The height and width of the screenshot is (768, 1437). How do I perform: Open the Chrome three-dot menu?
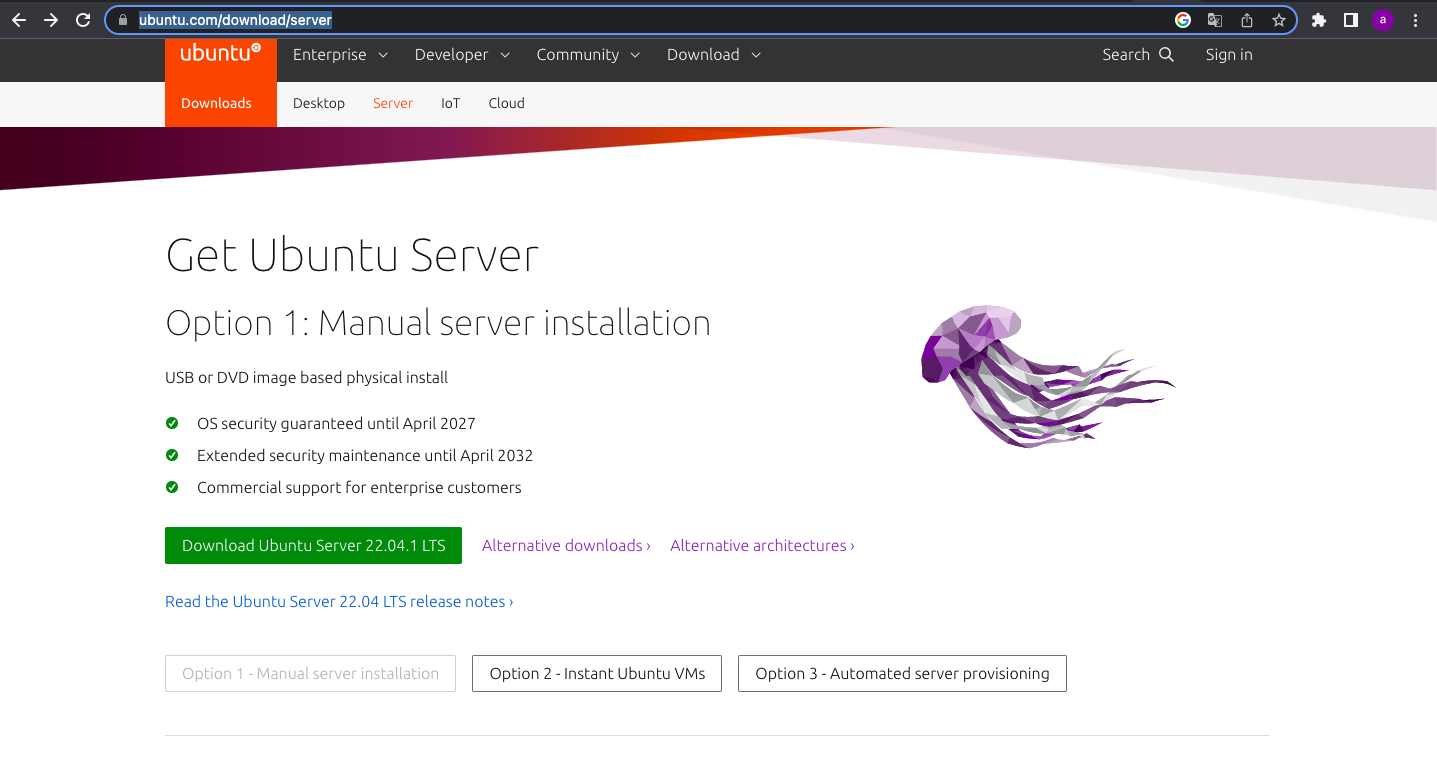coord(1415,20)
